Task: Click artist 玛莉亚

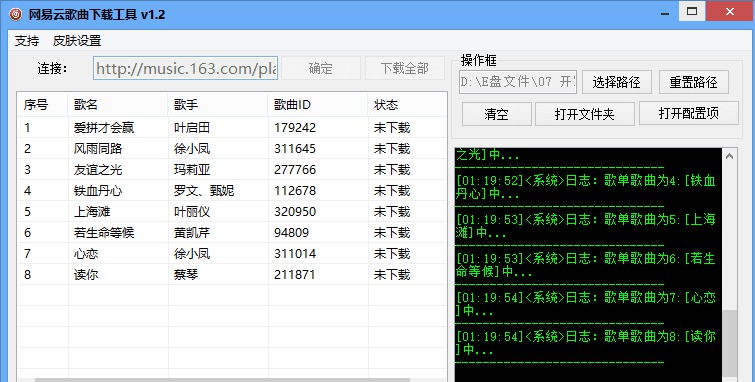Action: [192, 170]
